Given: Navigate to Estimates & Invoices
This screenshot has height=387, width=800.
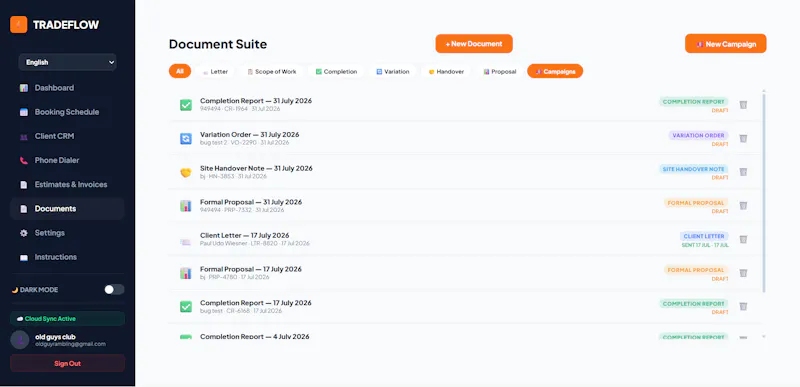Looking at the screenshot, I should 67,185.
